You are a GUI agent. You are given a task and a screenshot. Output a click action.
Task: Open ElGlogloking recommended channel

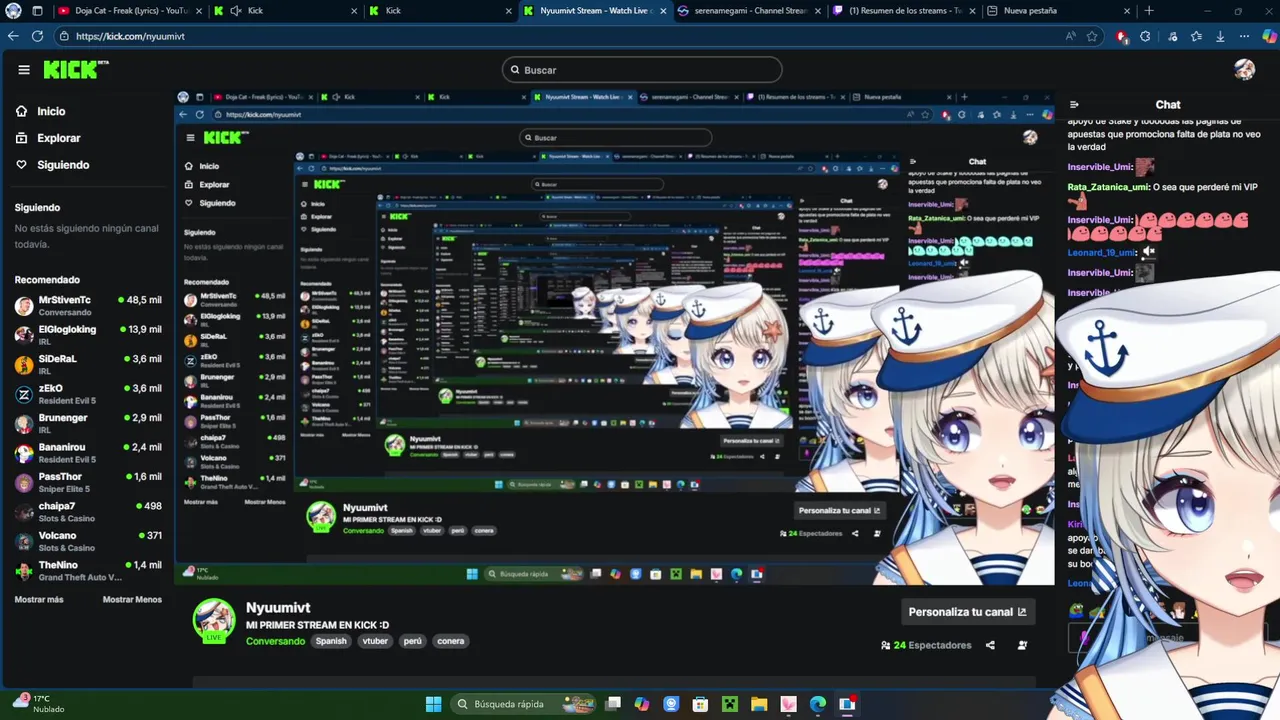pyautogui.click(x=88, y=335)
